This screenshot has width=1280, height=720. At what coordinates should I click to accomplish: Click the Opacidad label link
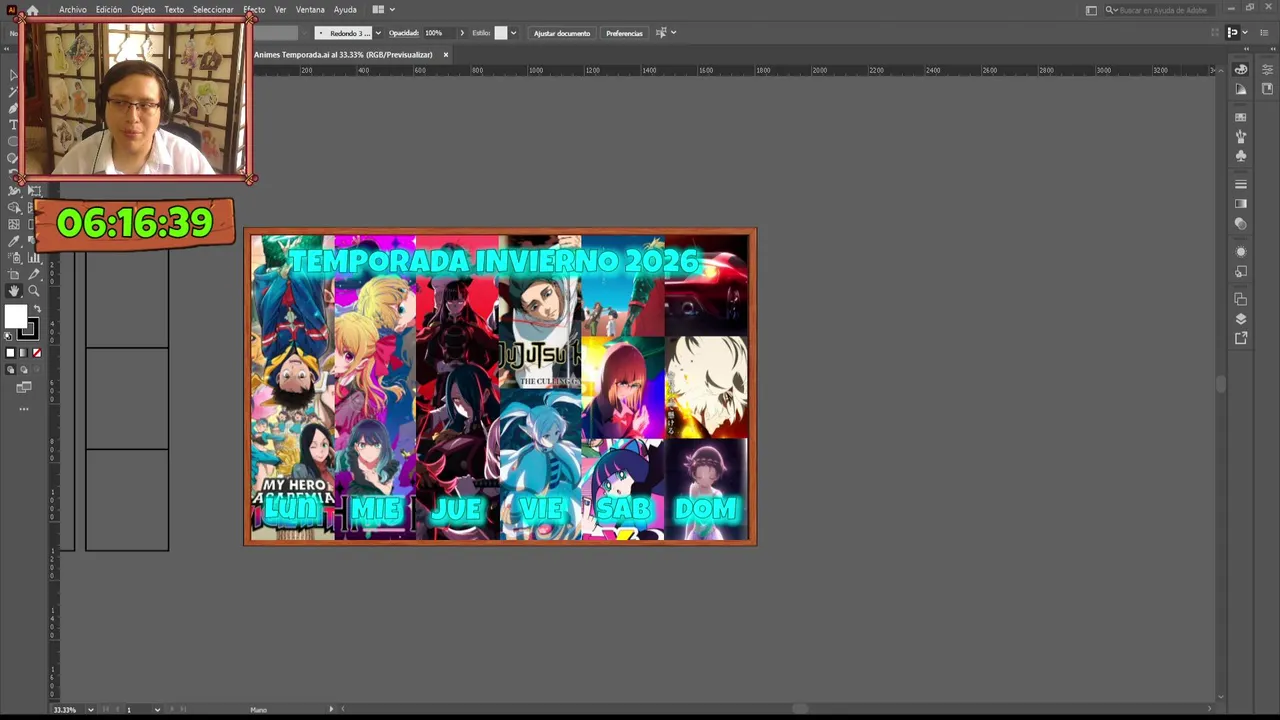[x=404, y=33]
